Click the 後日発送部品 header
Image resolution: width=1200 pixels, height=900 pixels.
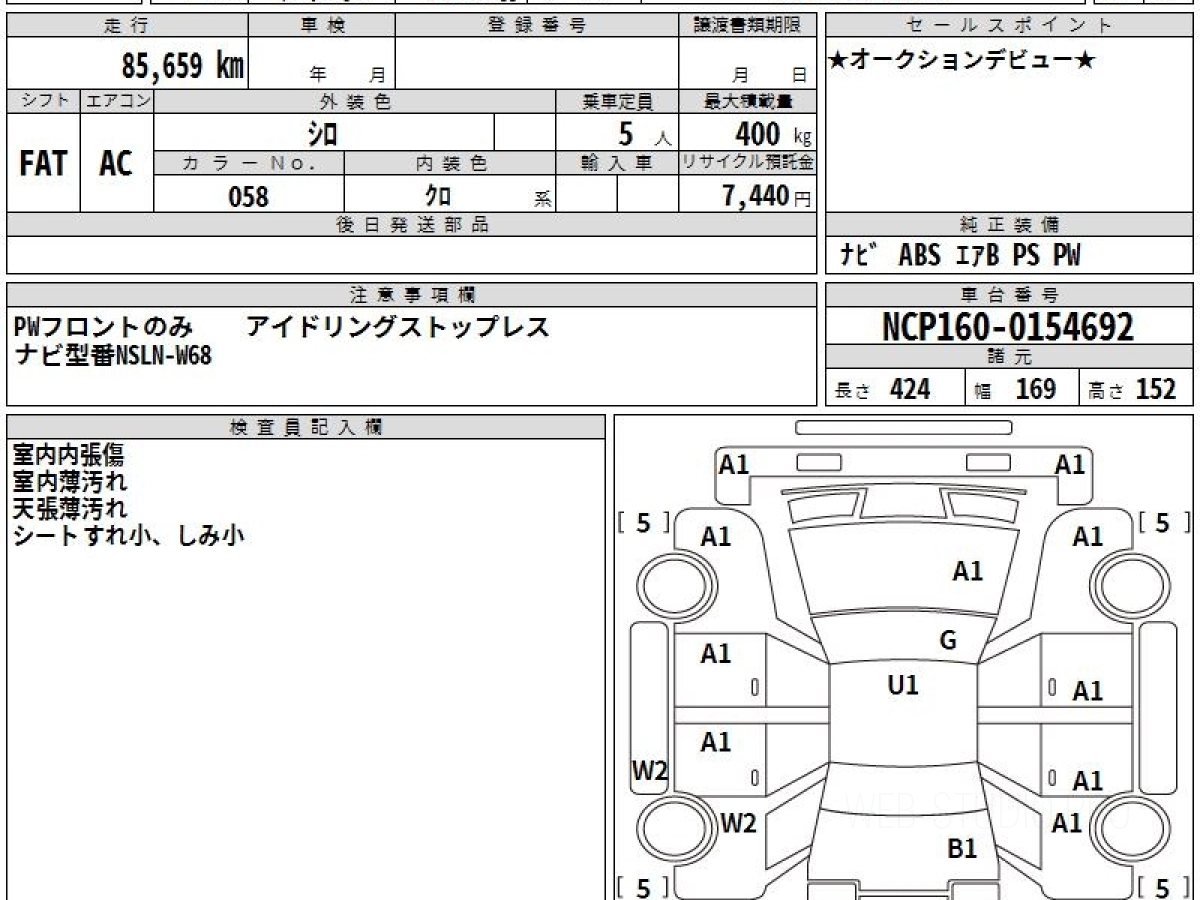(411, 225)
